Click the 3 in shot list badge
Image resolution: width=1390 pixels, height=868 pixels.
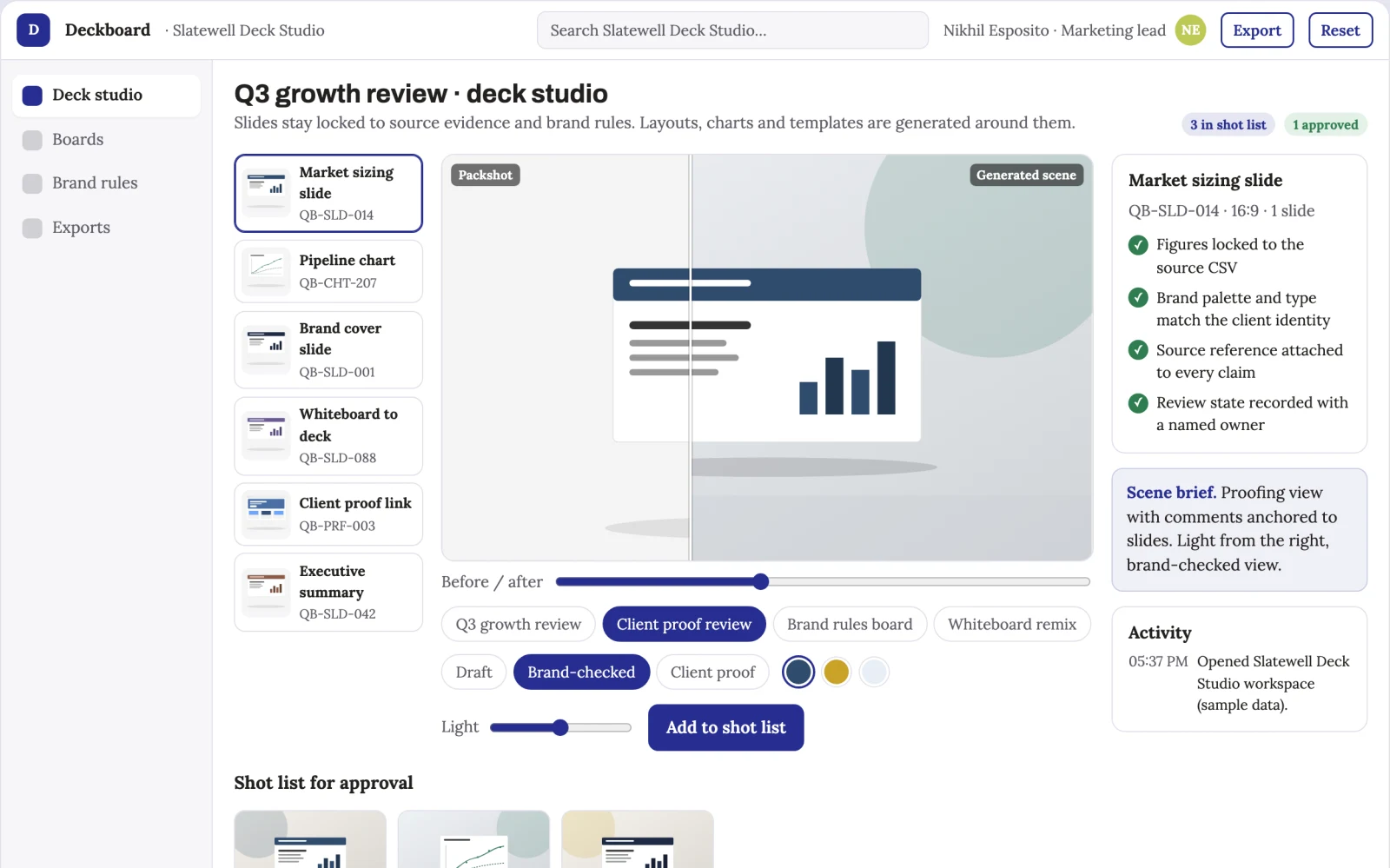tap(1228, 124)
